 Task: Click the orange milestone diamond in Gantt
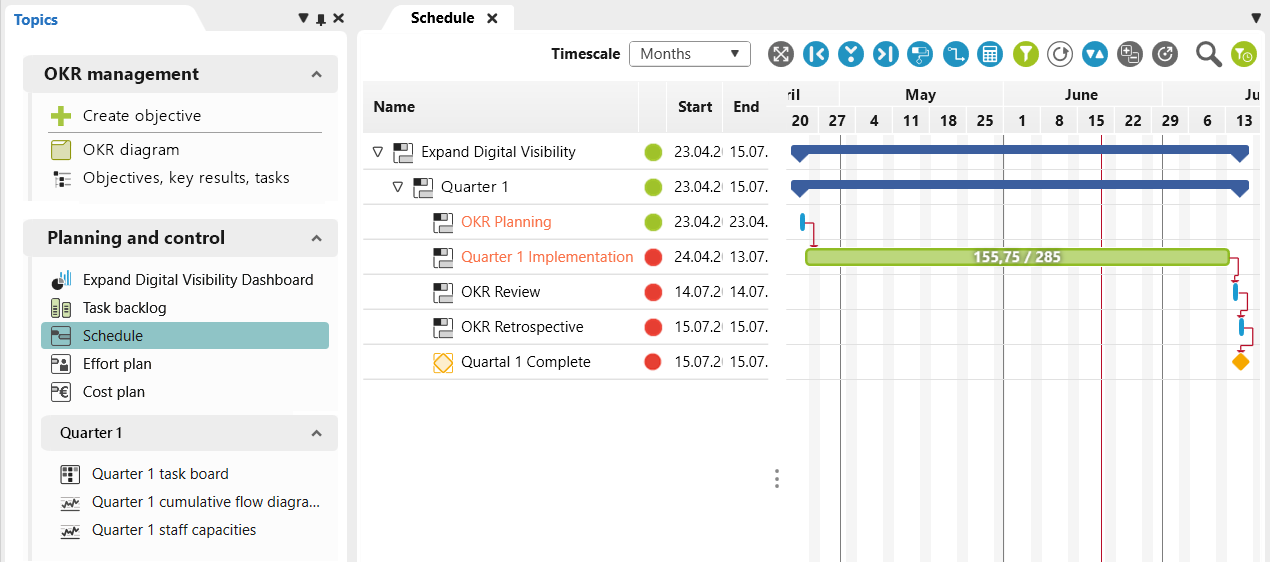click(1241, 362)
